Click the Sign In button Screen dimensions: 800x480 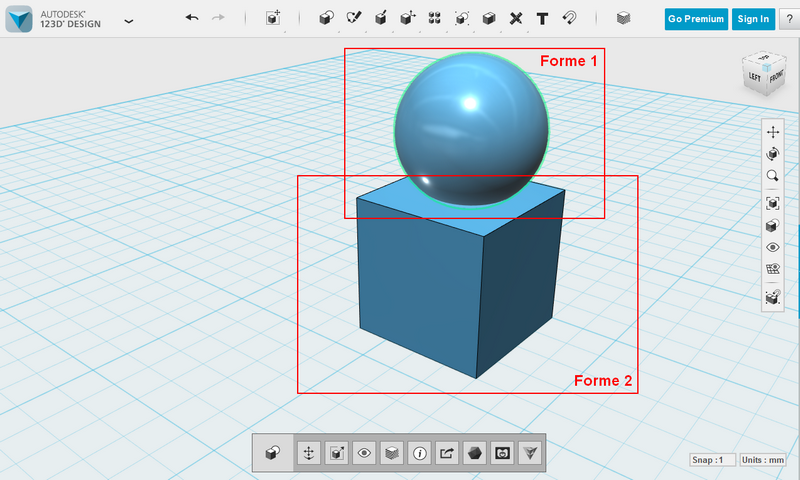[x=753, y=19]
